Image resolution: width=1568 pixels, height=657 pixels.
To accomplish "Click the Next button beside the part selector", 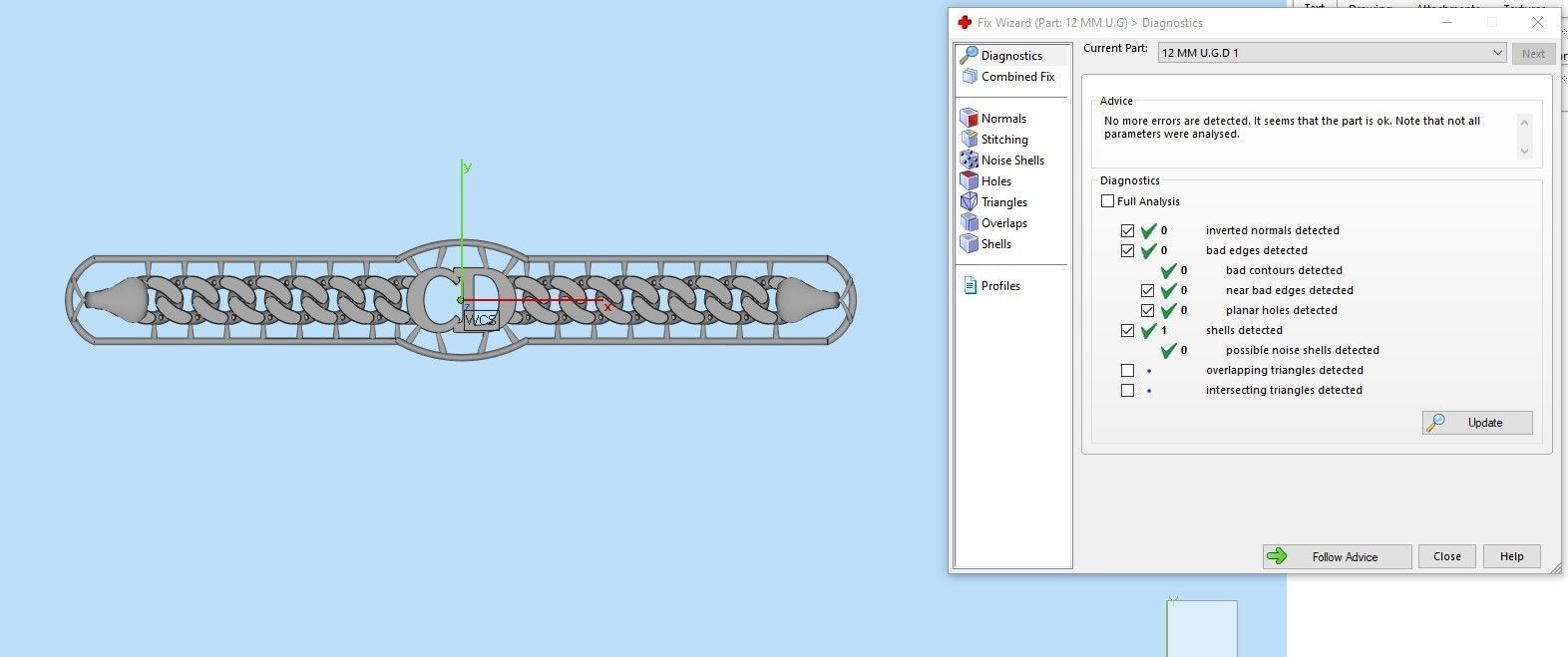I will click(x=1533, y=54).
